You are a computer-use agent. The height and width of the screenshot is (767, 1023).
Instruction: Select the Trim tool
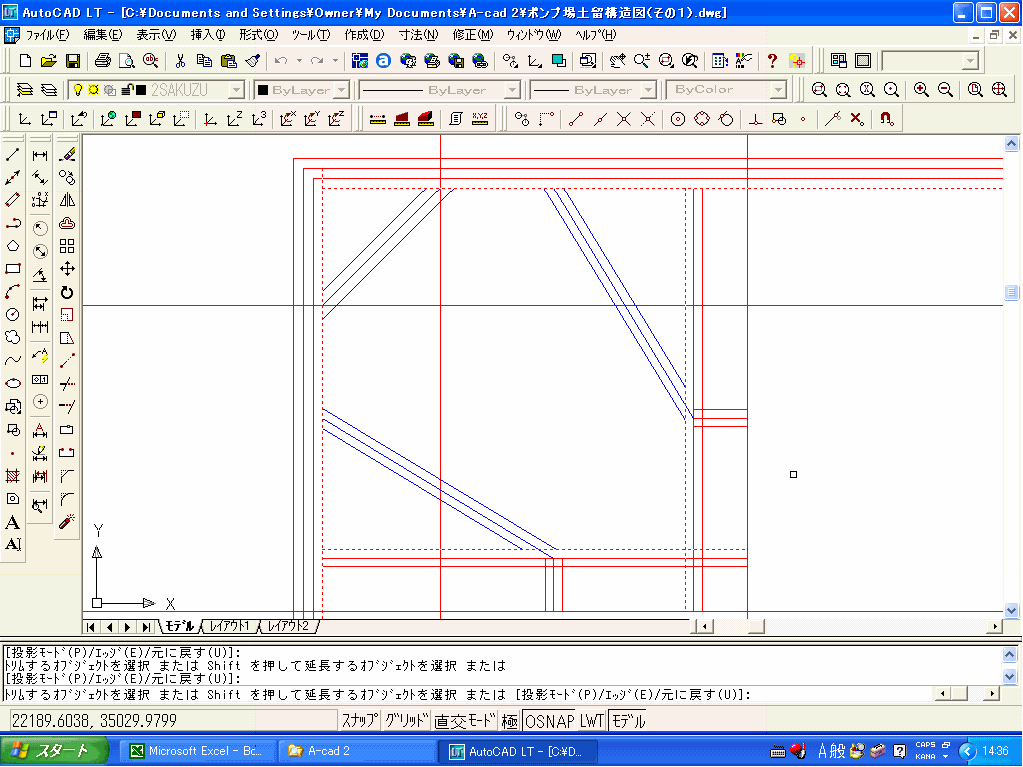tap(67, 384)
